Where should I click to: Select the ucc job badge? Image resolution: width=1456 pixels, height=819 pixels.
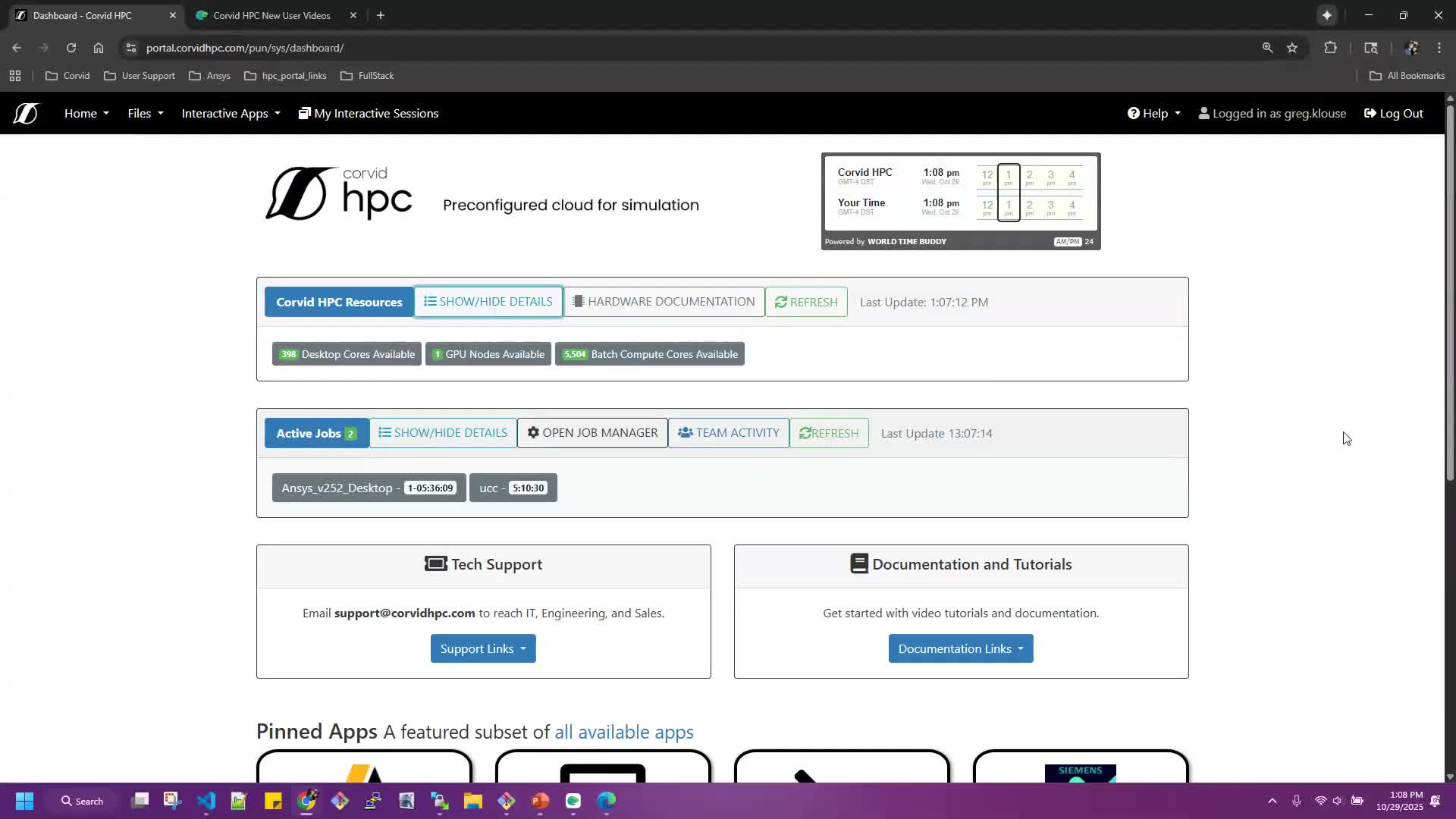pos(513,488)
